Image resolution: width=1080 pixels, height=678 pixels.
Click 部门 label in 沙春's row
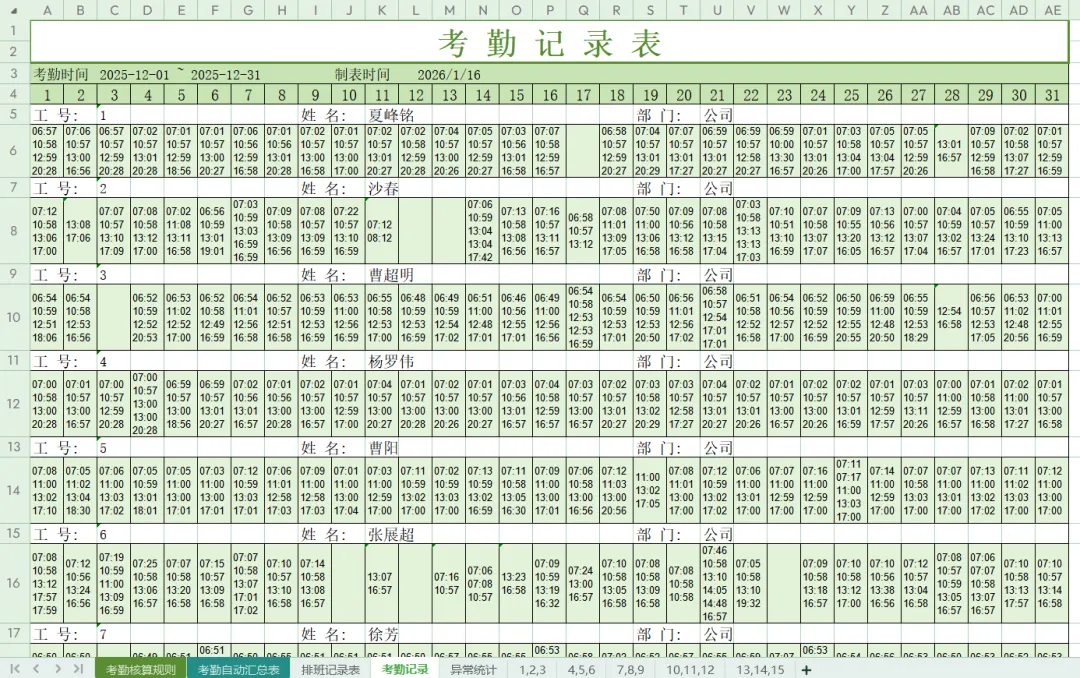pos(658,188)
